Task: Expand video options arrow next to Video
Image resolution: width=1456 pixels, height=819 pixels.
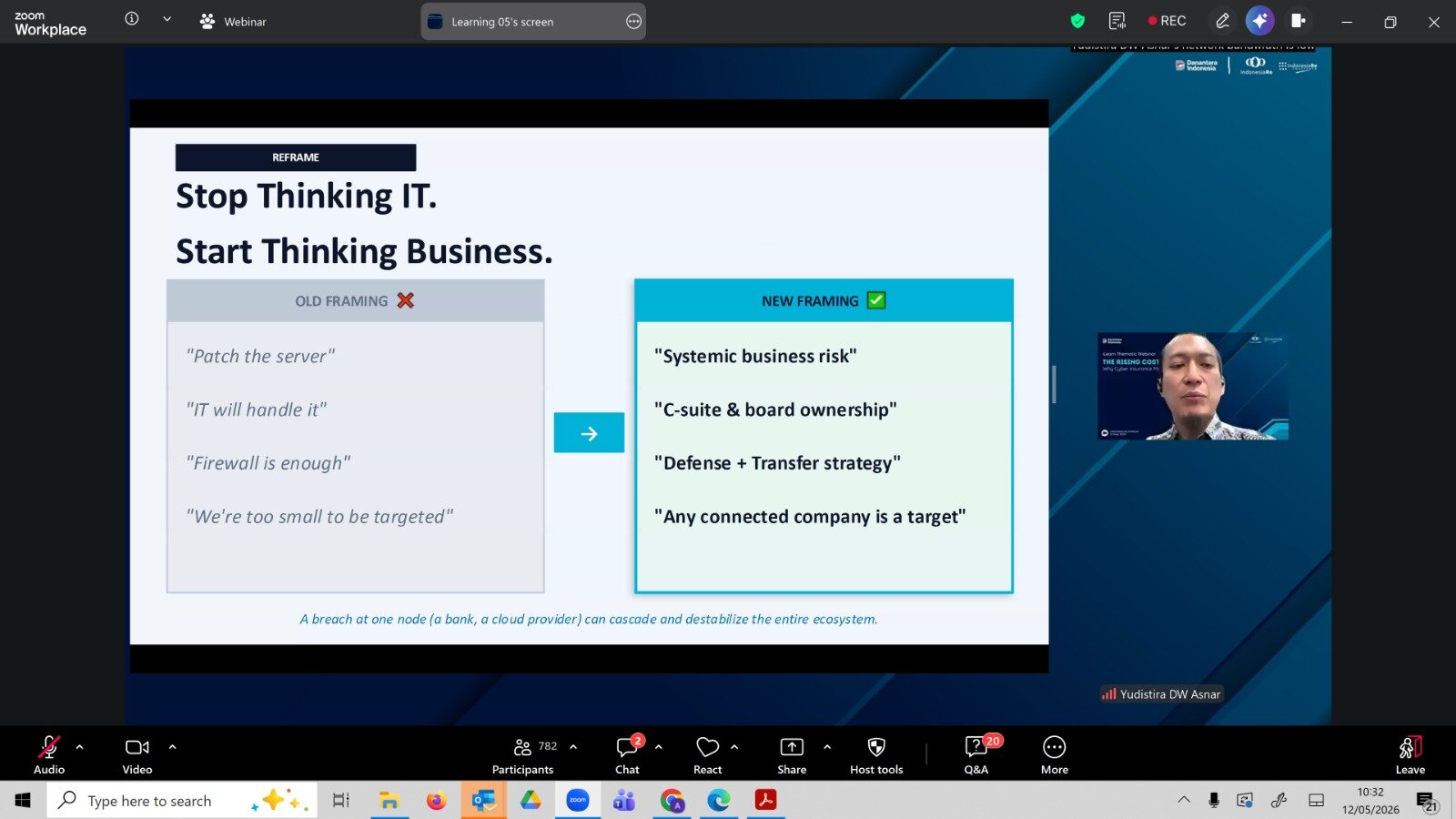Action: [173, 747]
